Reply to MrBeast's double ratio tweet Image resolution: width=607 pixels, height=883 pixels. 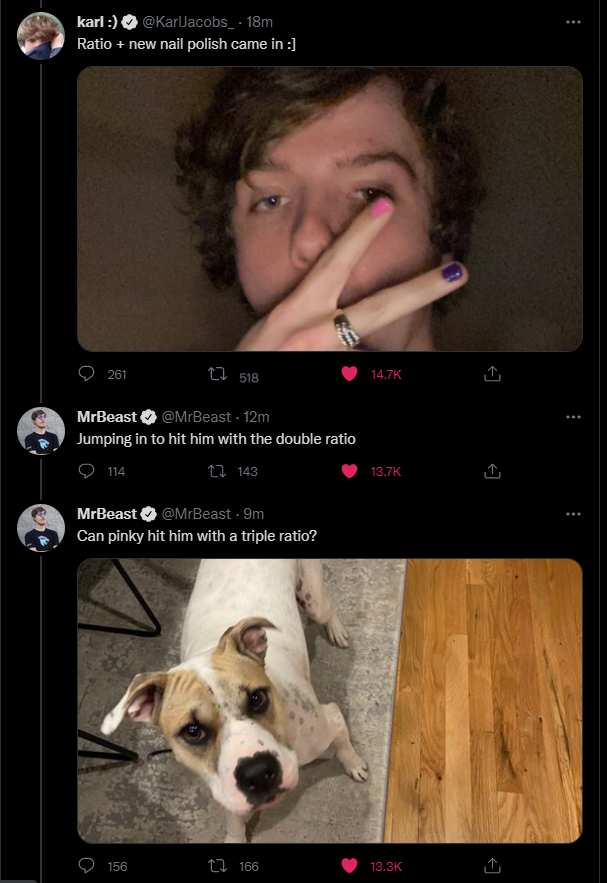[87, 471]
